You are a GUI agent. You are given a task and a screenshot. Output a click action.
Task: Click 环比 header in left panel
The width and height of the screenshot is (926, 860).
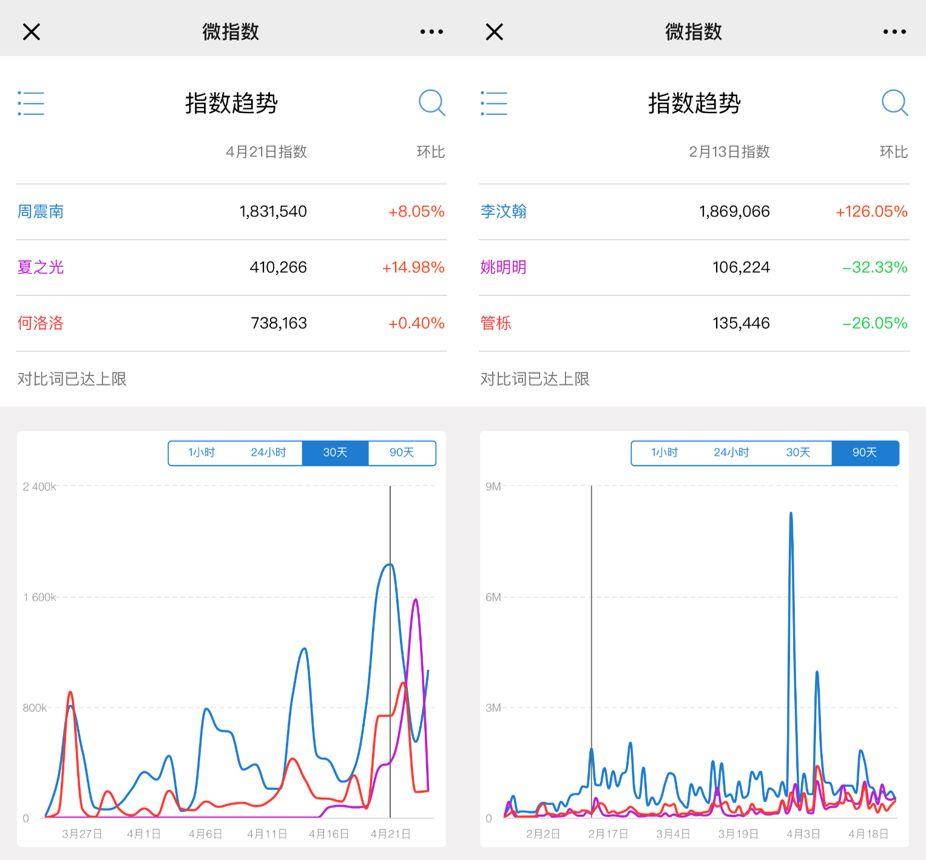click(431, 152)
